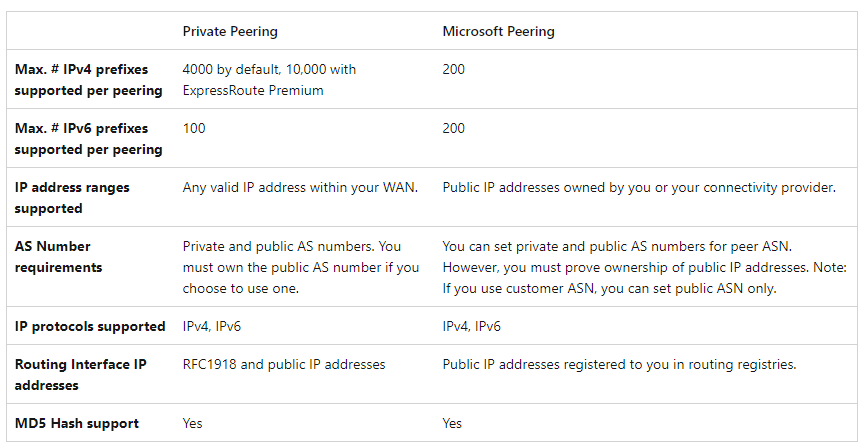This screenshot has height=446, width=861.
Task: Click the Yes value under Microsoft Peering
Action: 452,423
